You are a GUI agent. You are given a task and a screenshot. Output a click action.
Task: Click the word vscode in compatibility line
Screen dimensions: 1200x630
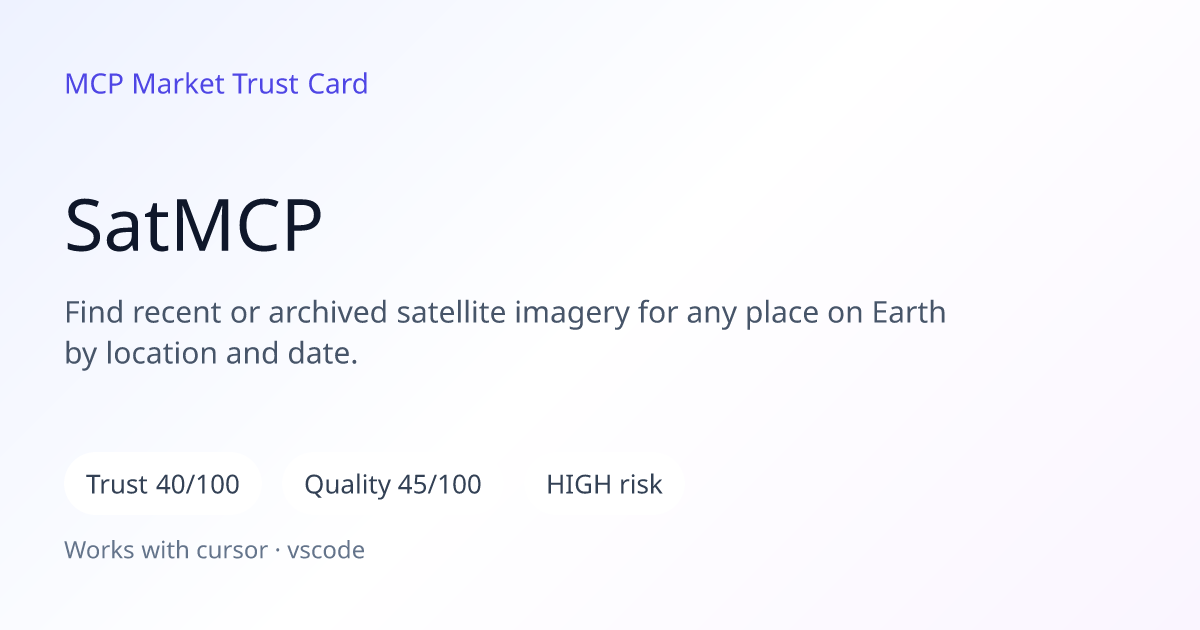(x=326, y=550)
